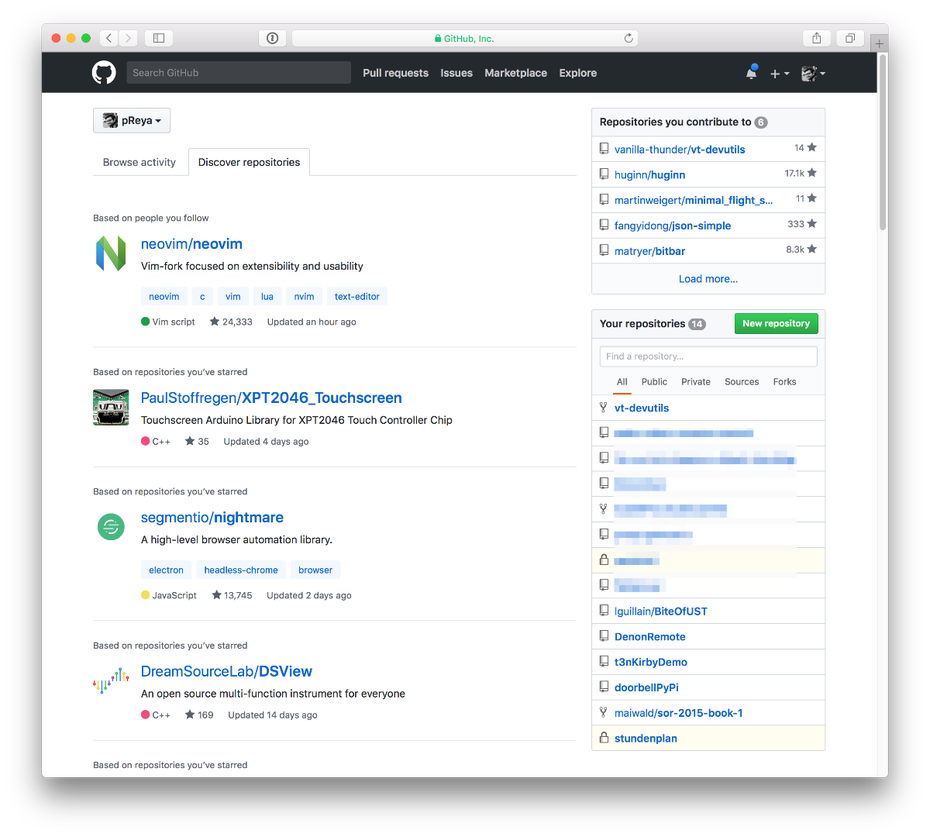Click fork icon beside maiwald/sor-2015-book-1
Image resolution: width=930 pixels, height=837 pixels.
pyautogui.click(x=603, y=712)
